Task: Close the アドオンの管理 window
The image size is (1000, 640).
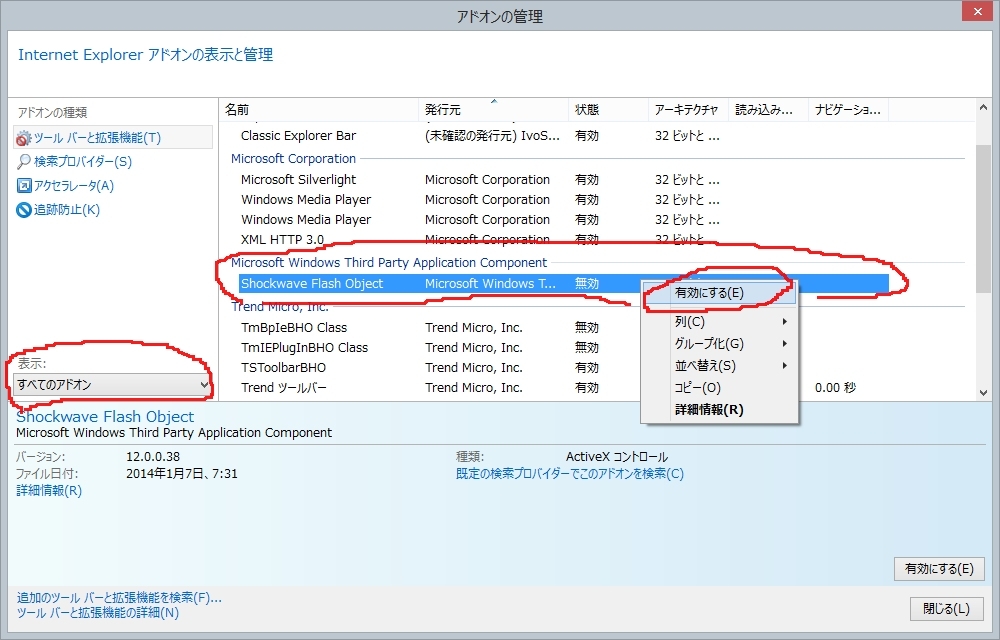Action: coord(978,11)
